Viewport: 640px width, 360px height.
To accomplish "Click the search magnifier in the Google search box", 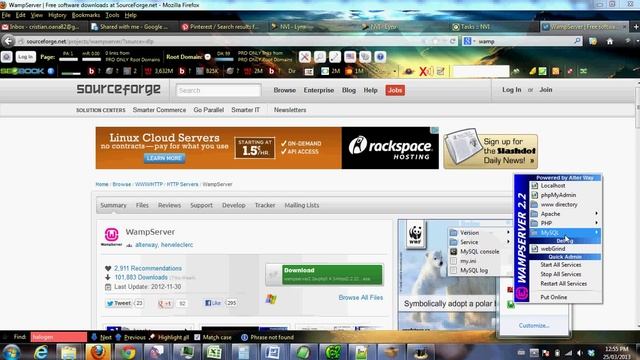I will pos(577,41).
